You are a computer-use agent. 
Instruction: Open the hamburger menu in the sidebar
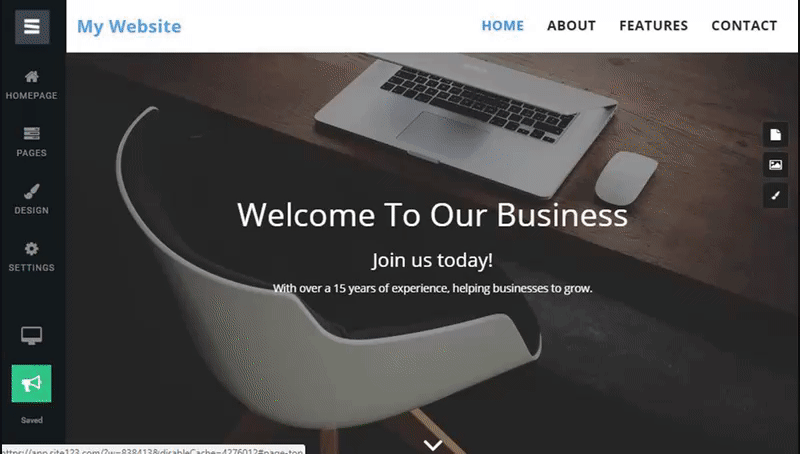(32, 27)
